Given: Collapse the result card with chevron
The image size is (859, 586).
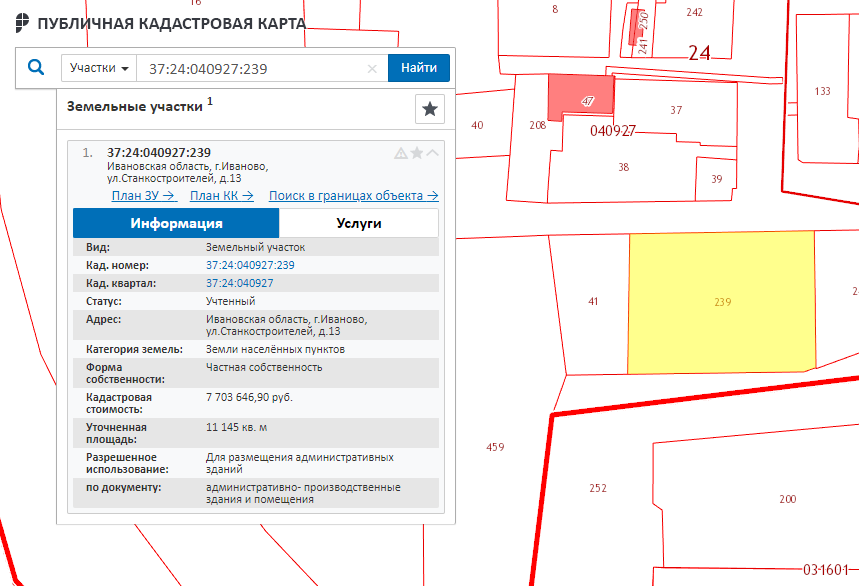Looking at the screenshot, I should coord(433,153).
